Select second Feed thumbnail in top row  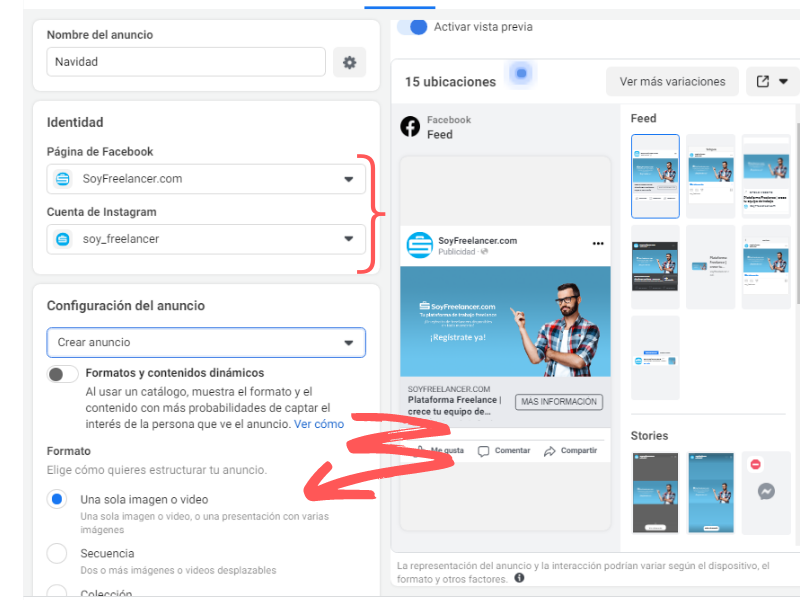(x=711, y=176)
